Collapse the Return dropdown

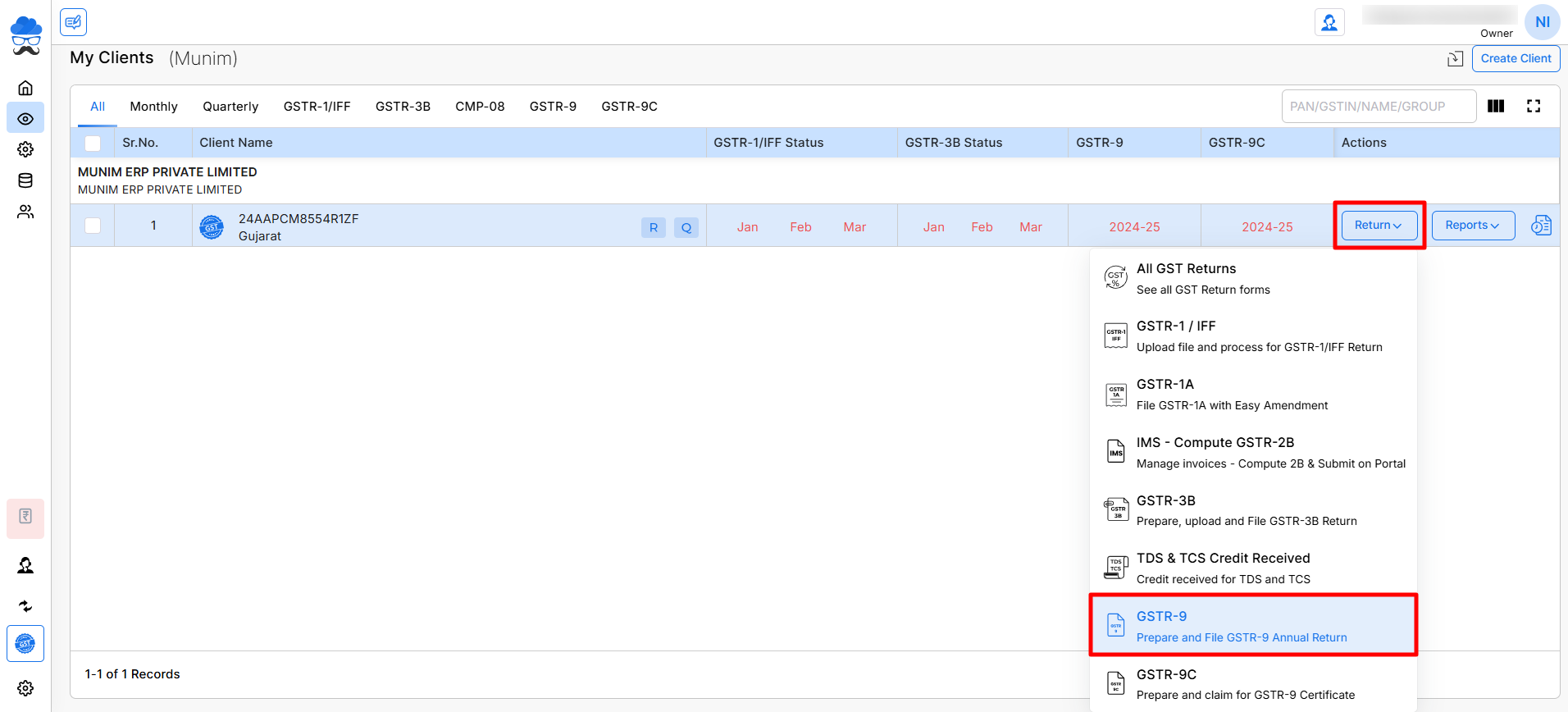(x=1379, y=225)
